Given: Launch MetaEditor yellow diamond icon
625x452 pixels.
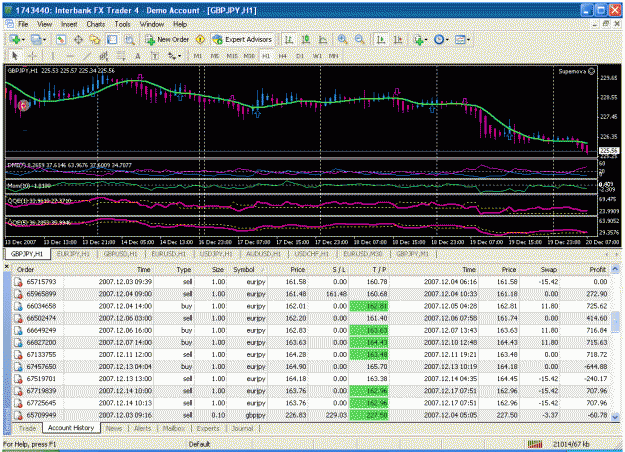Looking at the screenshot, I should [200, 39].
